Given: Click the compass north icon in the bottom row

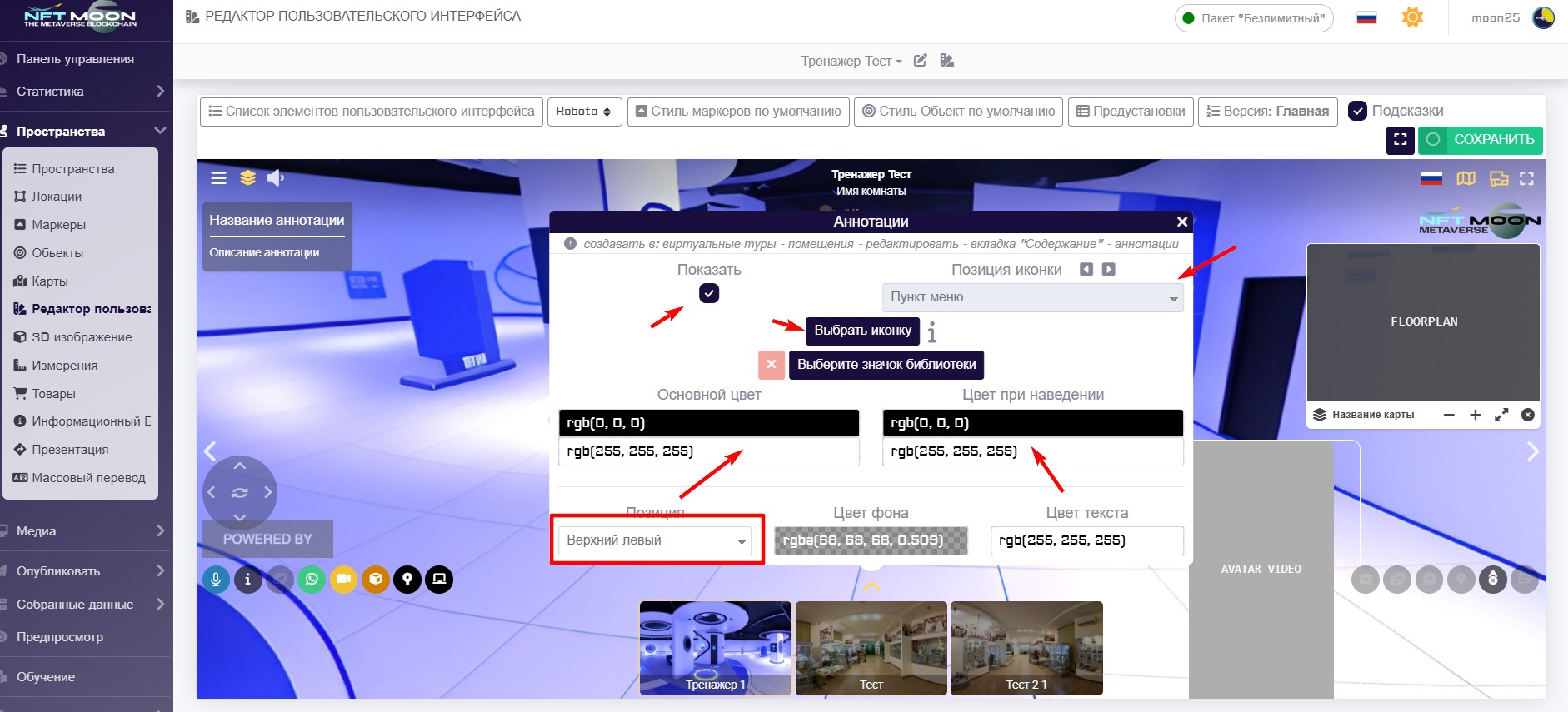Looking at the screenshot, I should coord(1493,579).
